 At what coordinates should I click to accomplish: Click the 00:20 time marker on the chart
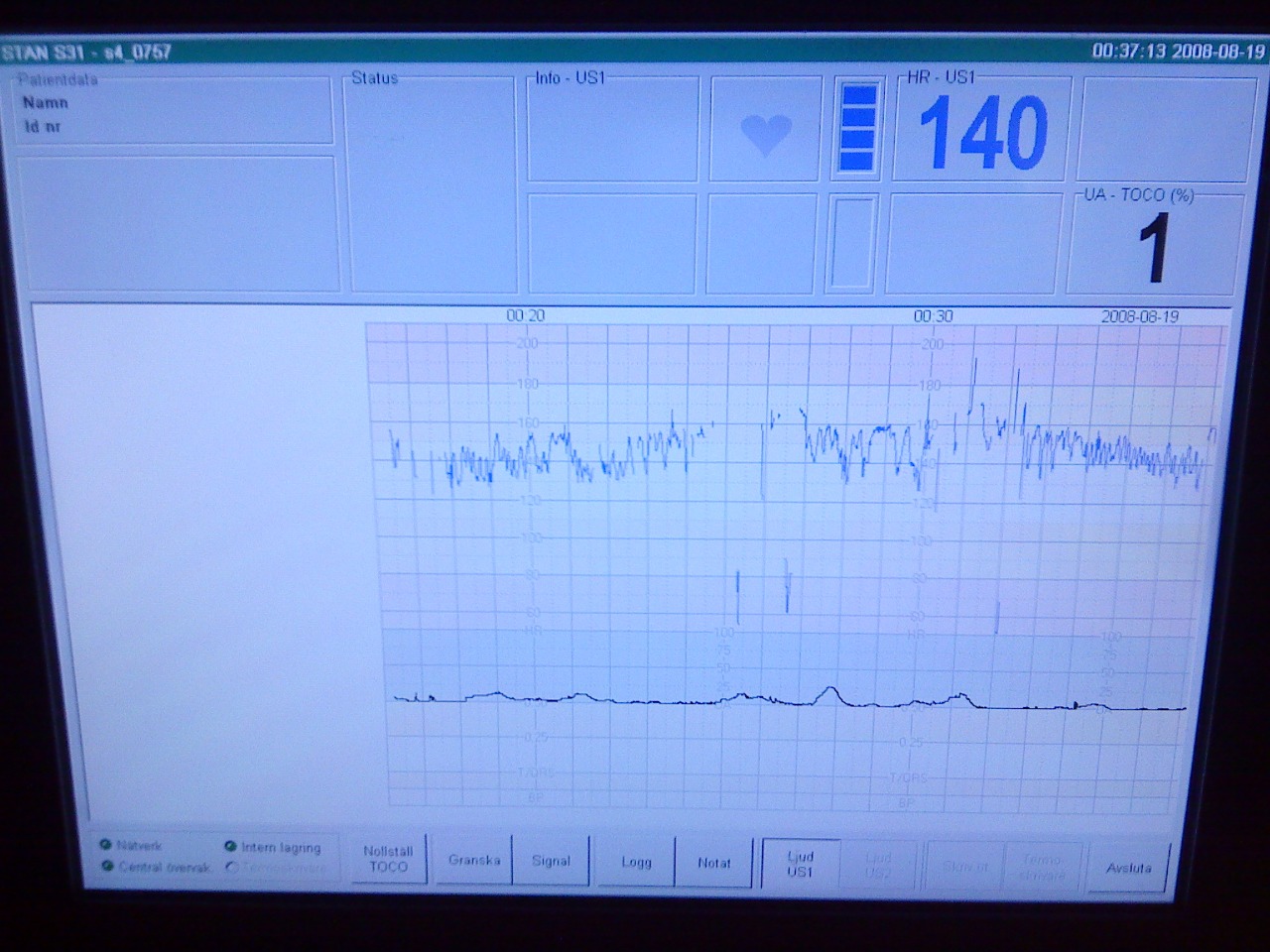(525, 315)
